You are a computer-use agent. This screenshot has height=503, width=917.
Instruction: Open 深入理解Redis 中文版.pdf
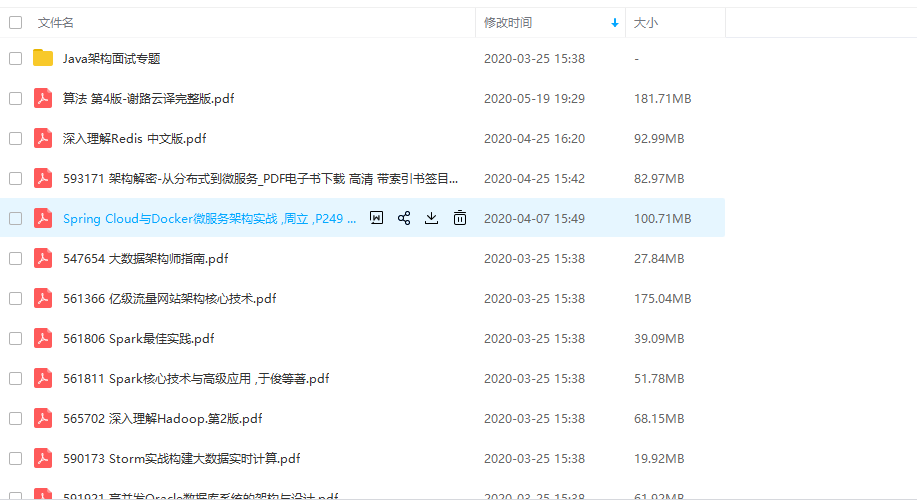(x=135, y=139)
